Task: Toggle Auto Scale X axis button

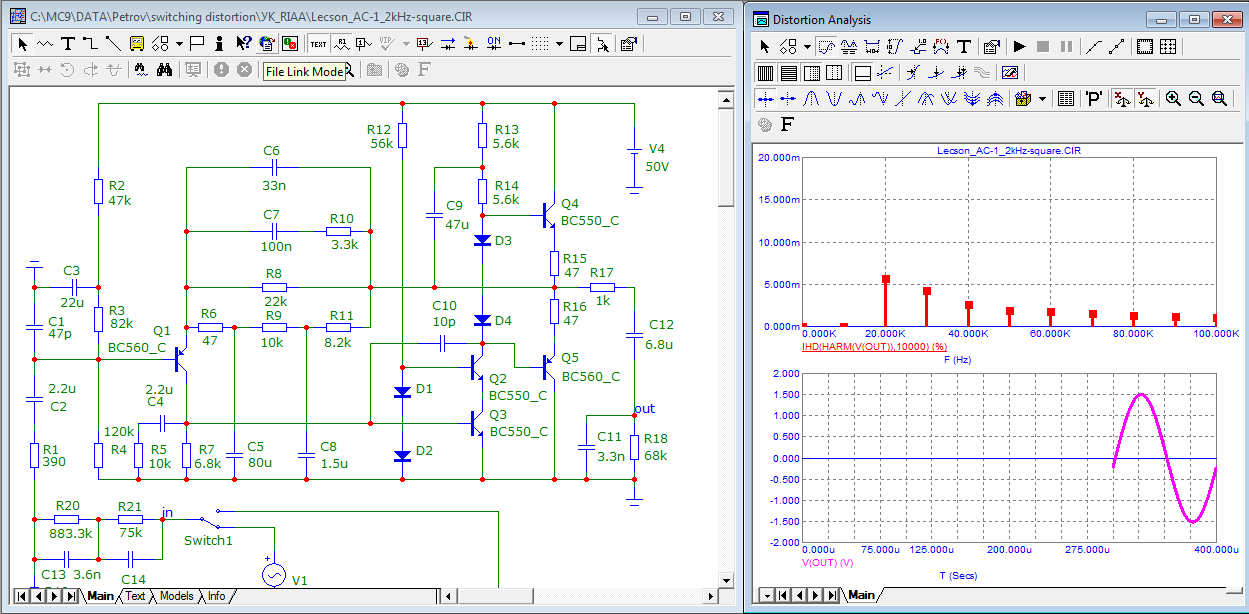Action: click(1121, 98)
